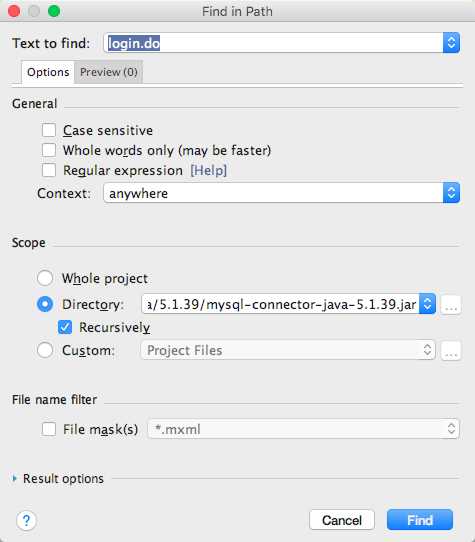Click the Find button

420,520
